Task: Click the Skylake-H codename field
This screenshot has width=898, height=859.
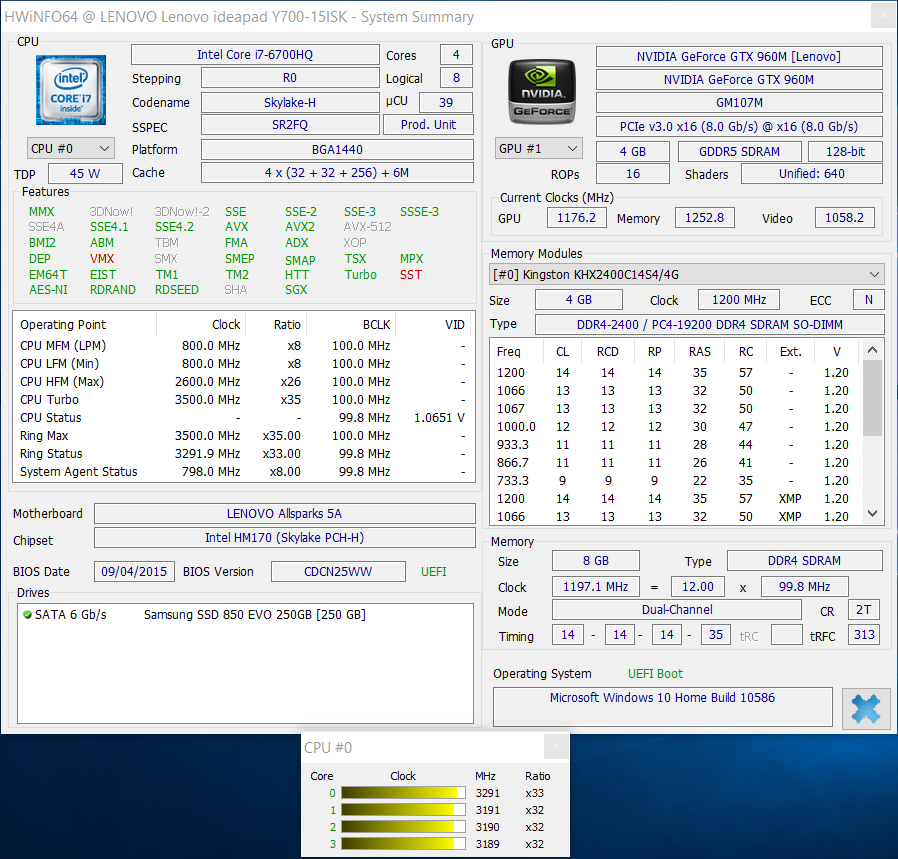Action: 290,103
